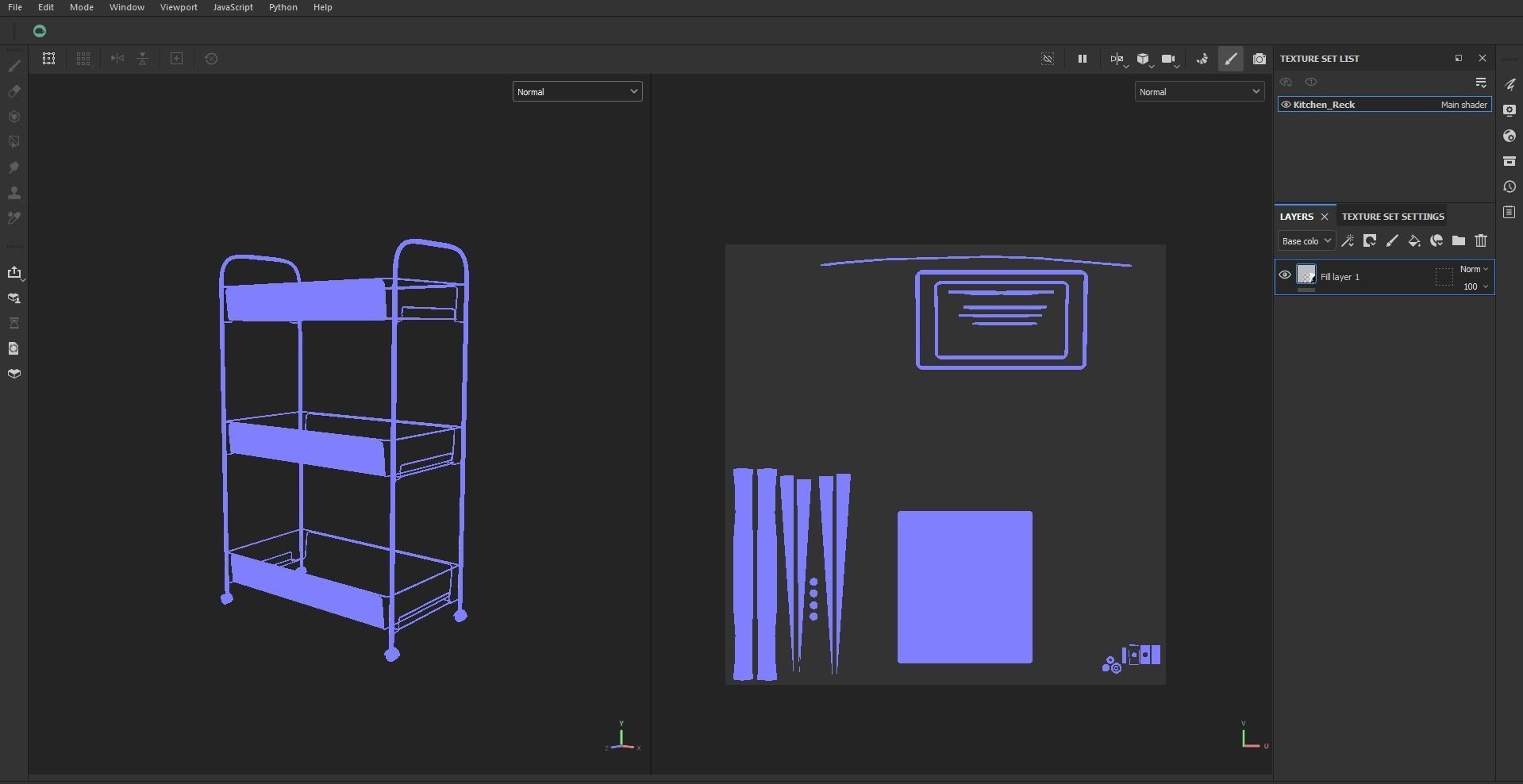Open the JavaScript menu
The image size is (1523, 784).
(233, 7)
